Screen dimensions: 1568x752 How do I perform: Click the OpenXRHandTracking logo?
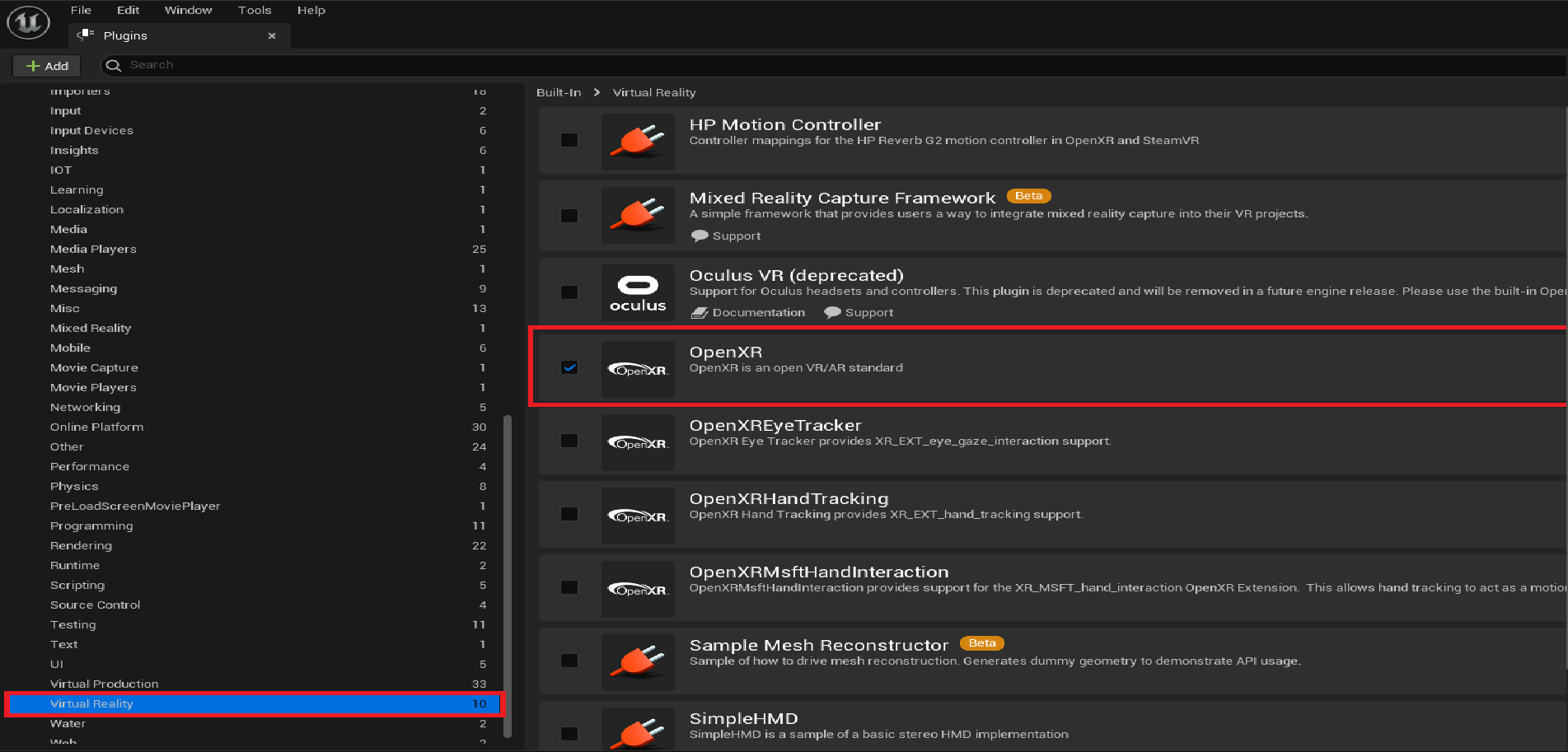point(638,516)
